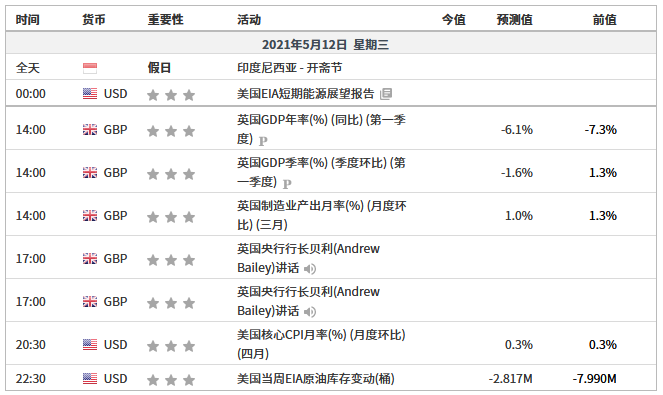Image resolution: width=663 pixels, height=395 pixels.
Task: Click USD in the 20:30 row
Action: coord(115,345)
